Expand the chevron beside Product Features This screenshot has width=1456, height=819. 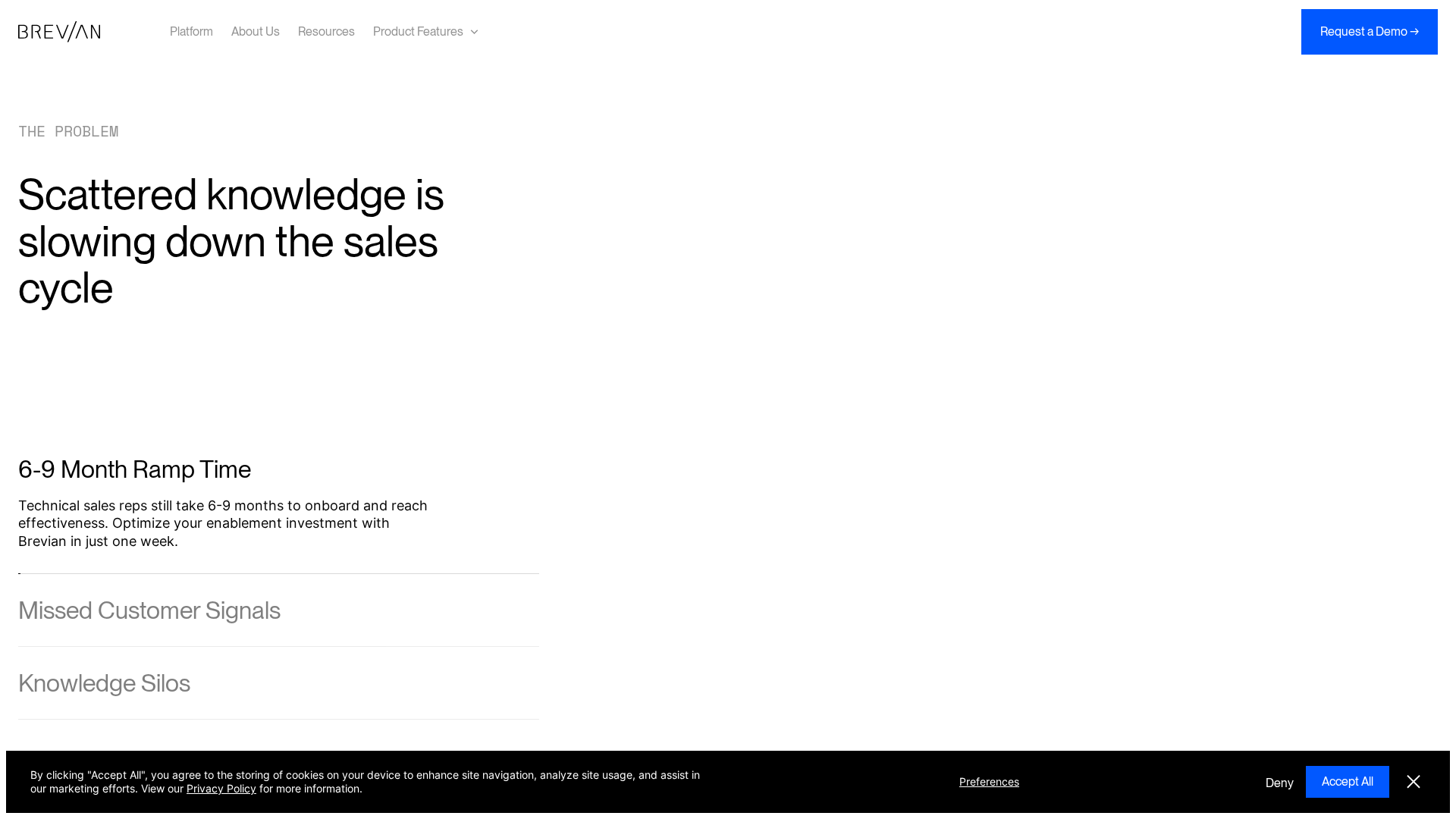(474, 32)
